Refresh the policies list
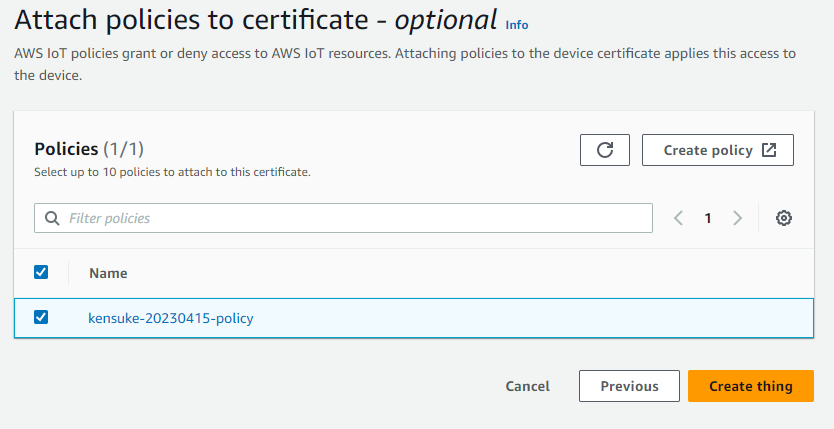Image resolution: width=834 pixels, height=429 pixels. coord(605,150)
